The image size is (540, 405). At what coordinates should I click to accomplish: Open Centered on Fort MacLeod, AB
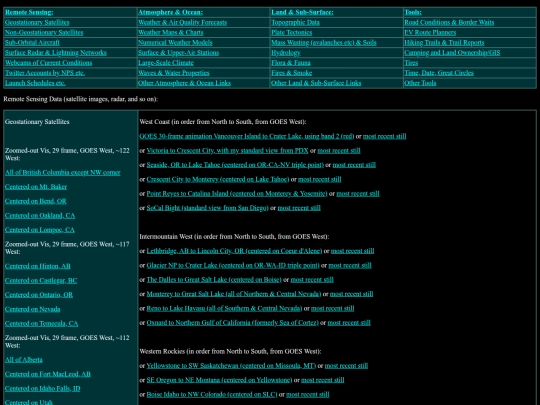(x=48, y=374)
